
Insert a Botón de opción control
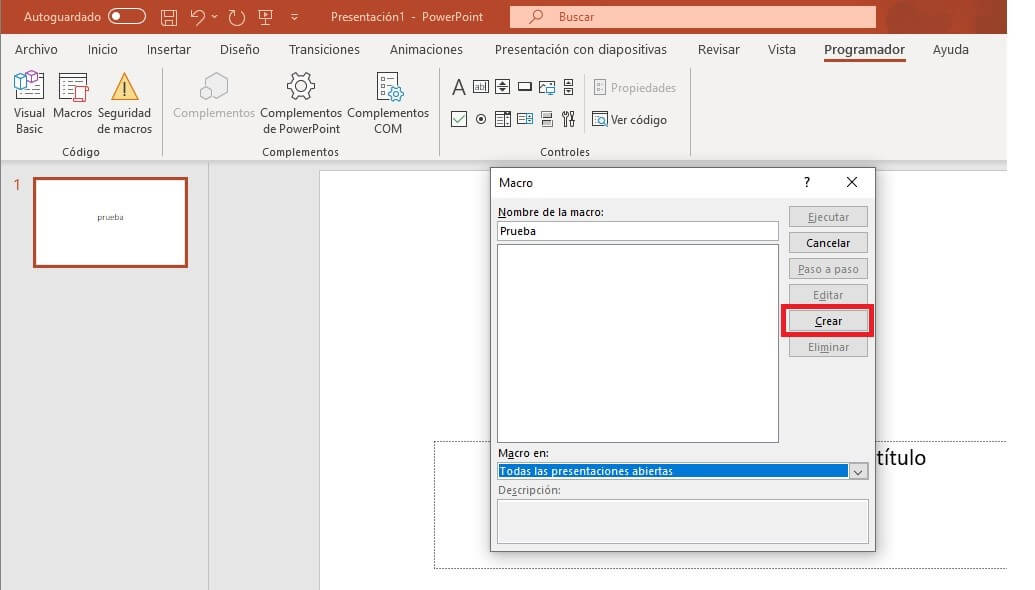coord(480,119)
